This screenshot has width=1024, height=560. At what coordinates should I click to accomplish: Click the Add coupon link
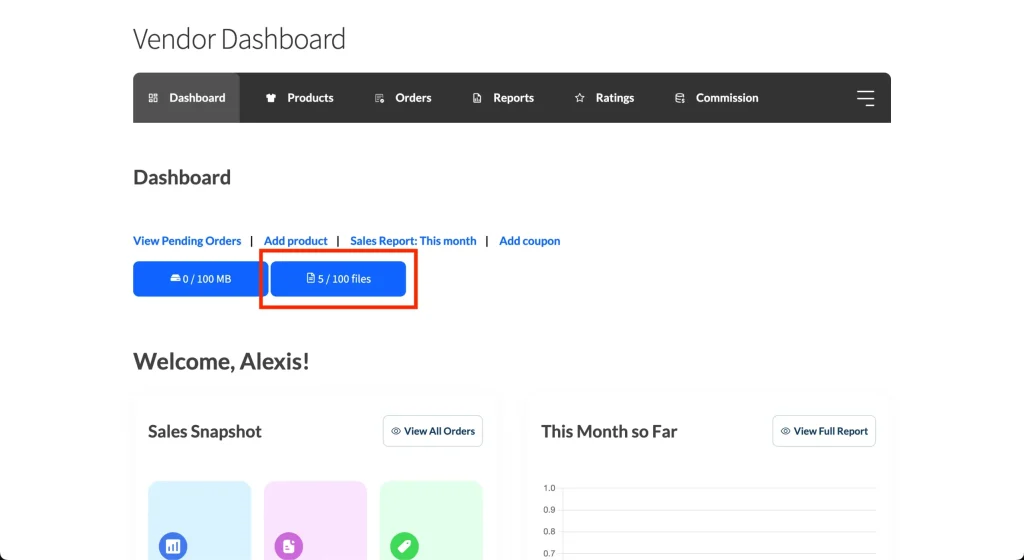pos(530,241)
